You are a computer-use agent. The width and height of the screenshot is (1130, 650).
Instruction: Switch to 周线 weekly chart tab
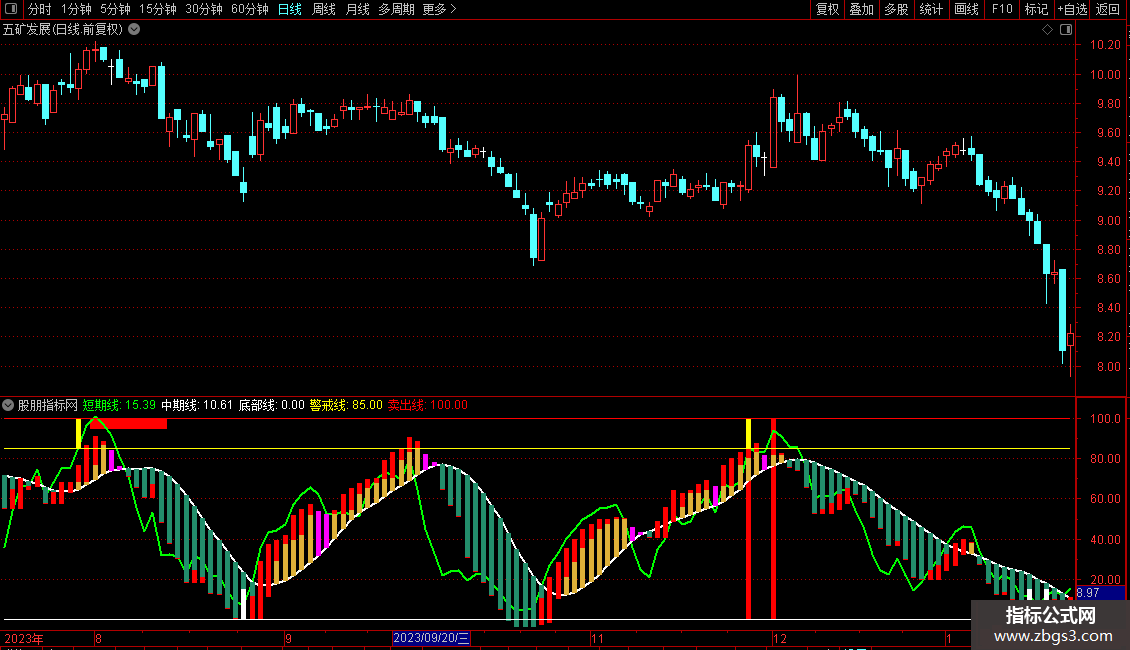324,9
